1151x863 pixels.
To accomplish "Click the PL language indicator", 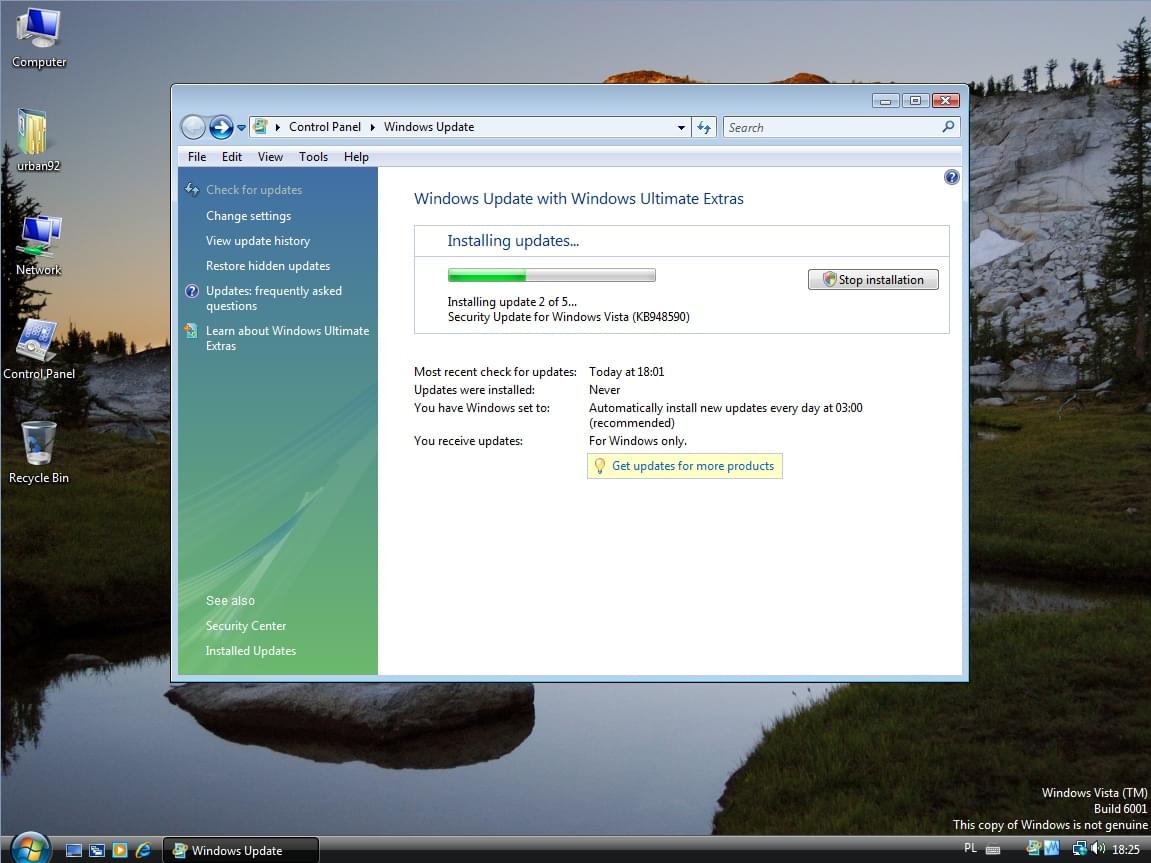I will [x=970, y=848].
